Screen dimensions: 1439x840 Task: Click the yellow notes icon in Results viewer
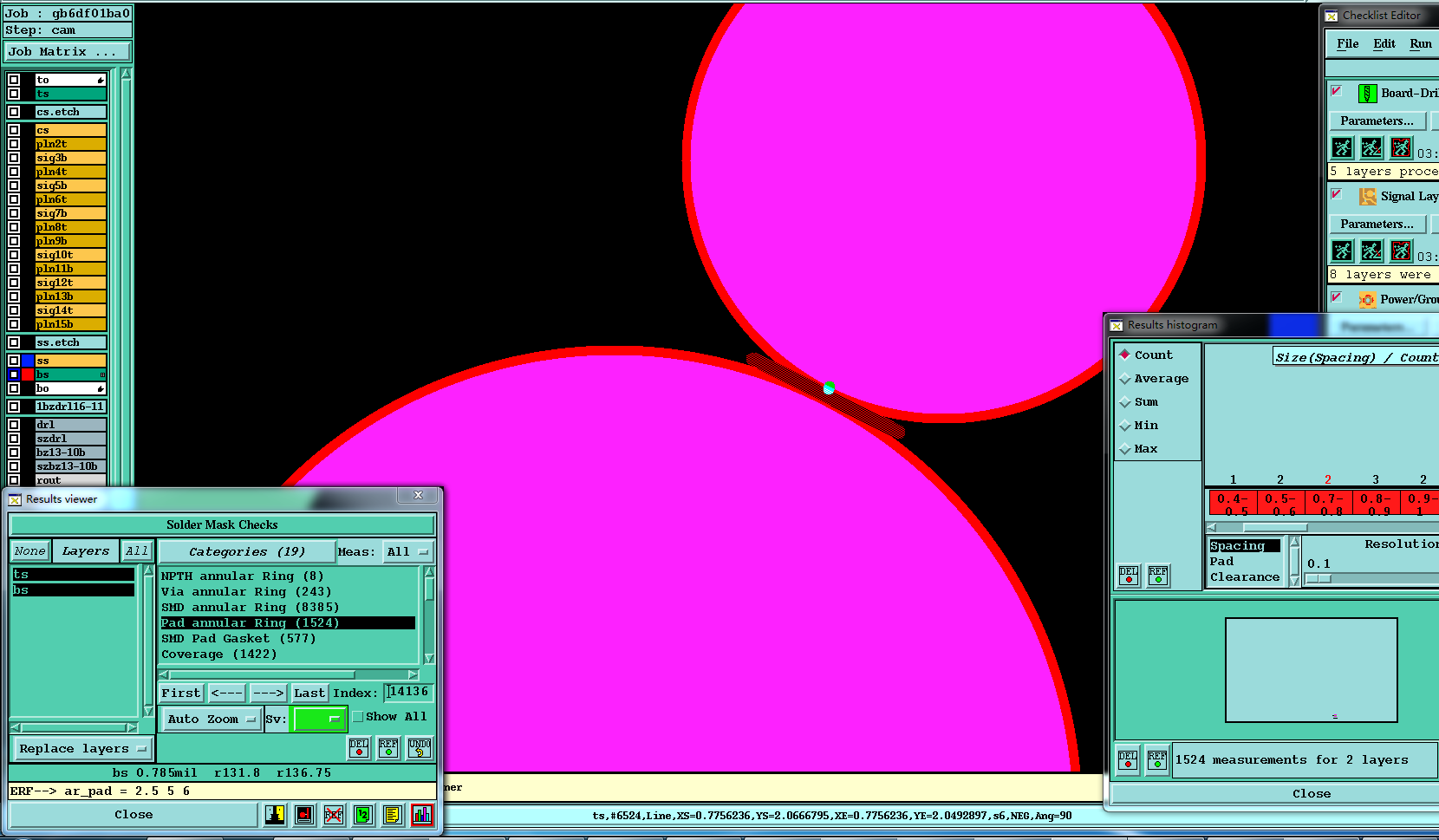[x=393, y=815]
